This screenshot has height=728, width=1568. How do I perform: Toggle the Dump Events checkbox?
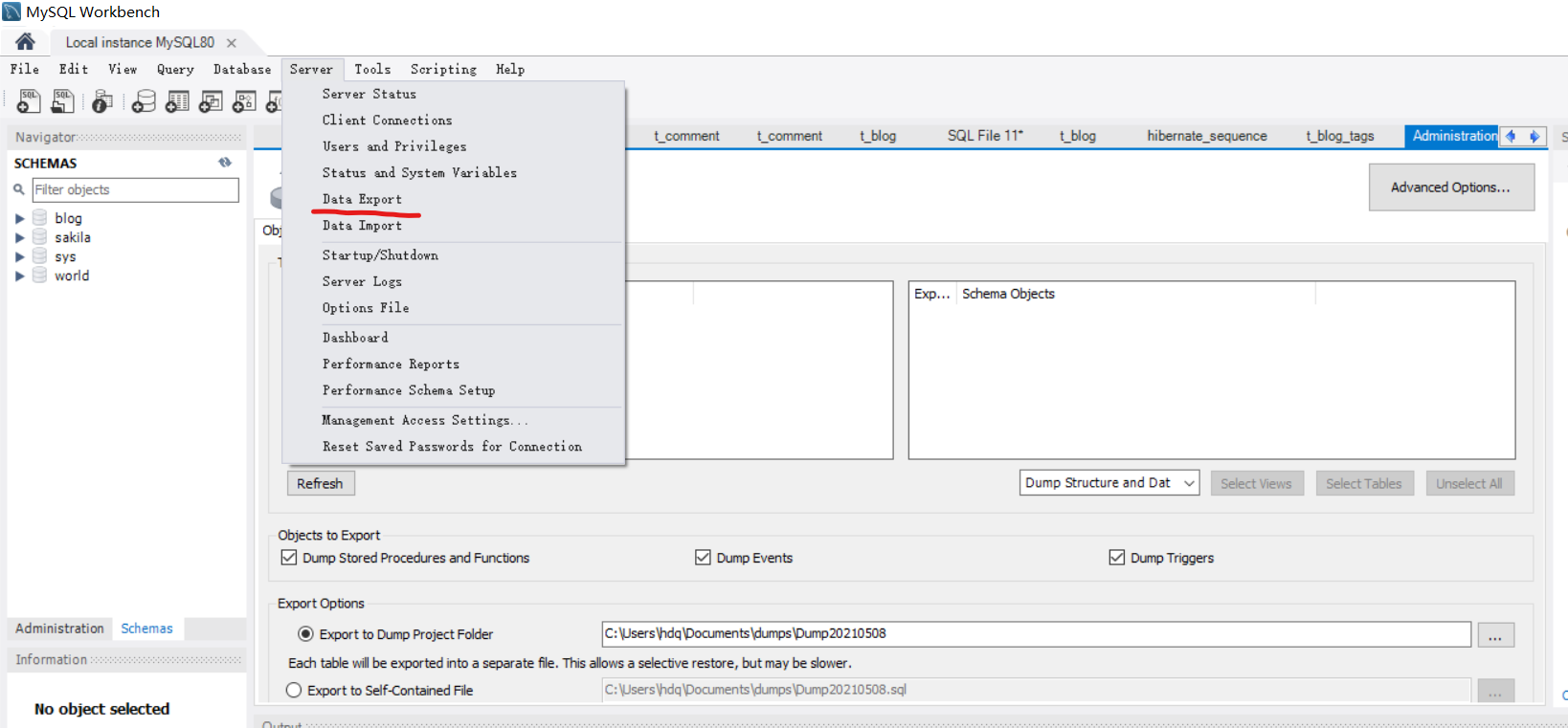coord(703,557)
